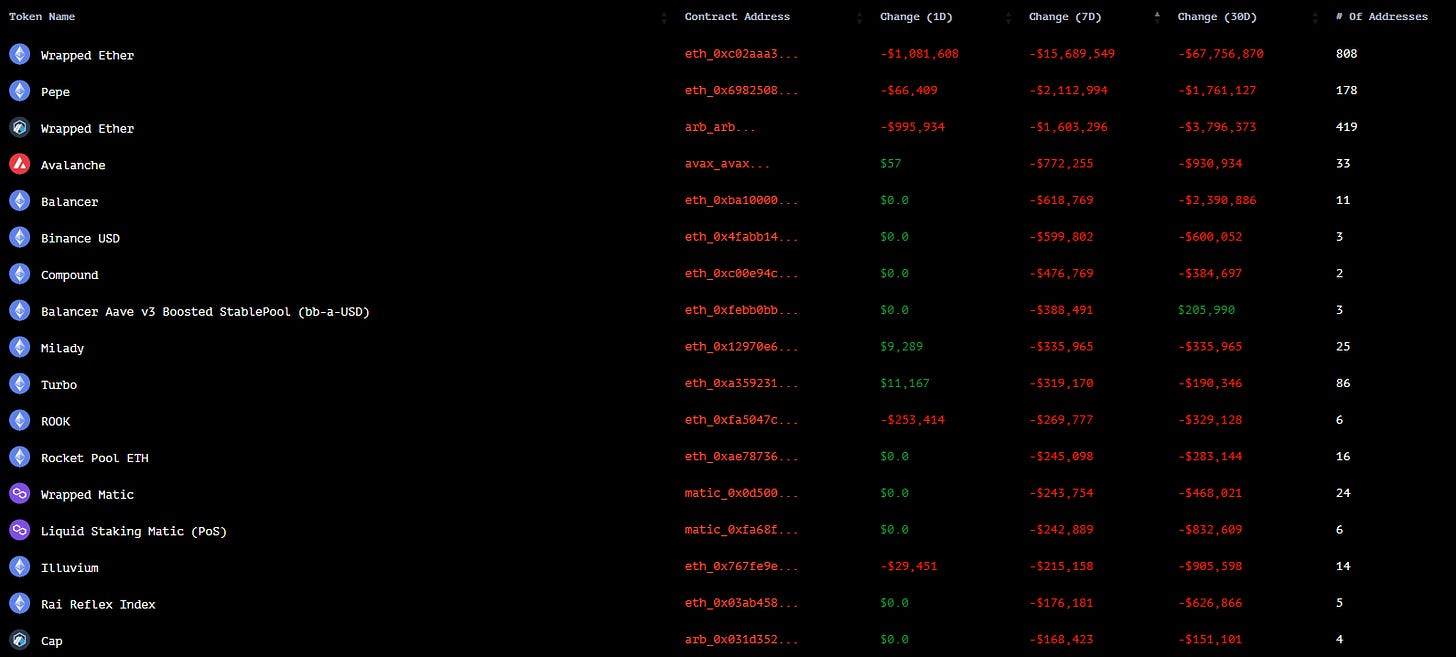Click the 808 address count
Viewport: 1456px width, 657px height.
(x=1346, y=54)
